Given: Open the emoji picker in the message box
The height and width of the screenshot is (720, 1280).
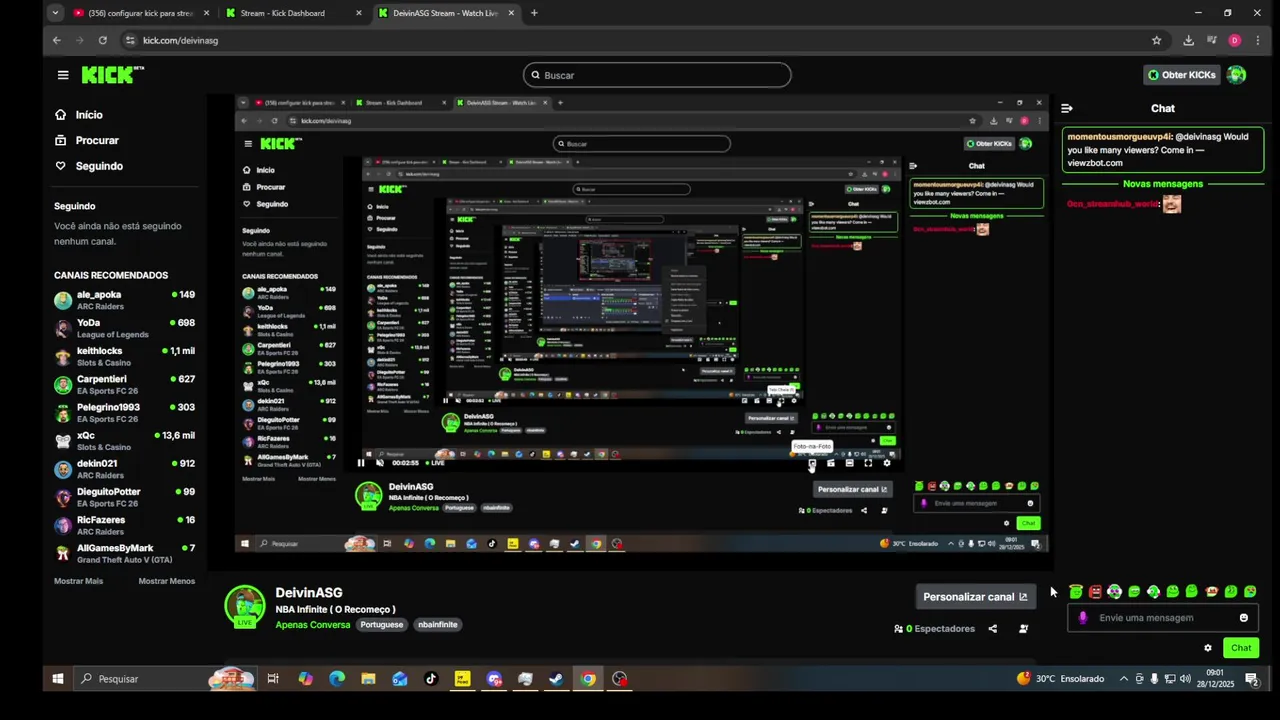Looking at the screenshot, I should 1244,618.
